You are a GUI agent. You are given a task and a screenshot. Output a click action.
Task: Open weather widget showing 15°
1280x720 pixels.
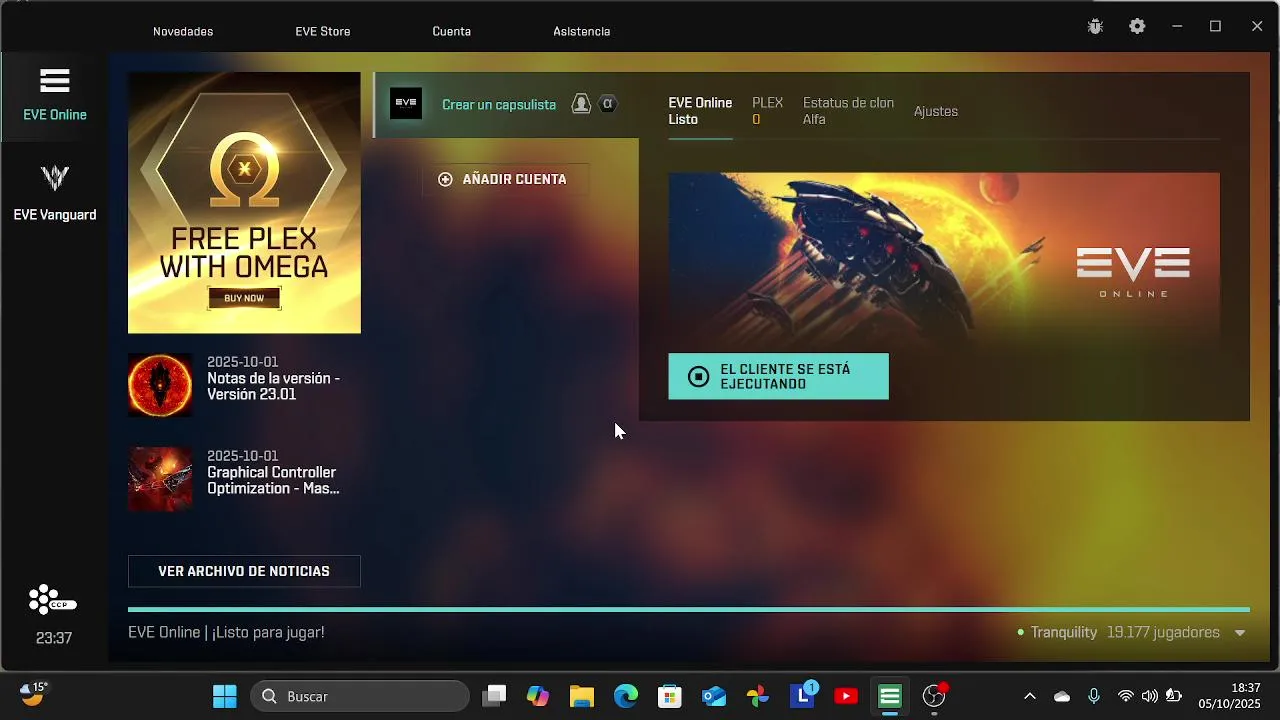click(34, 693)
